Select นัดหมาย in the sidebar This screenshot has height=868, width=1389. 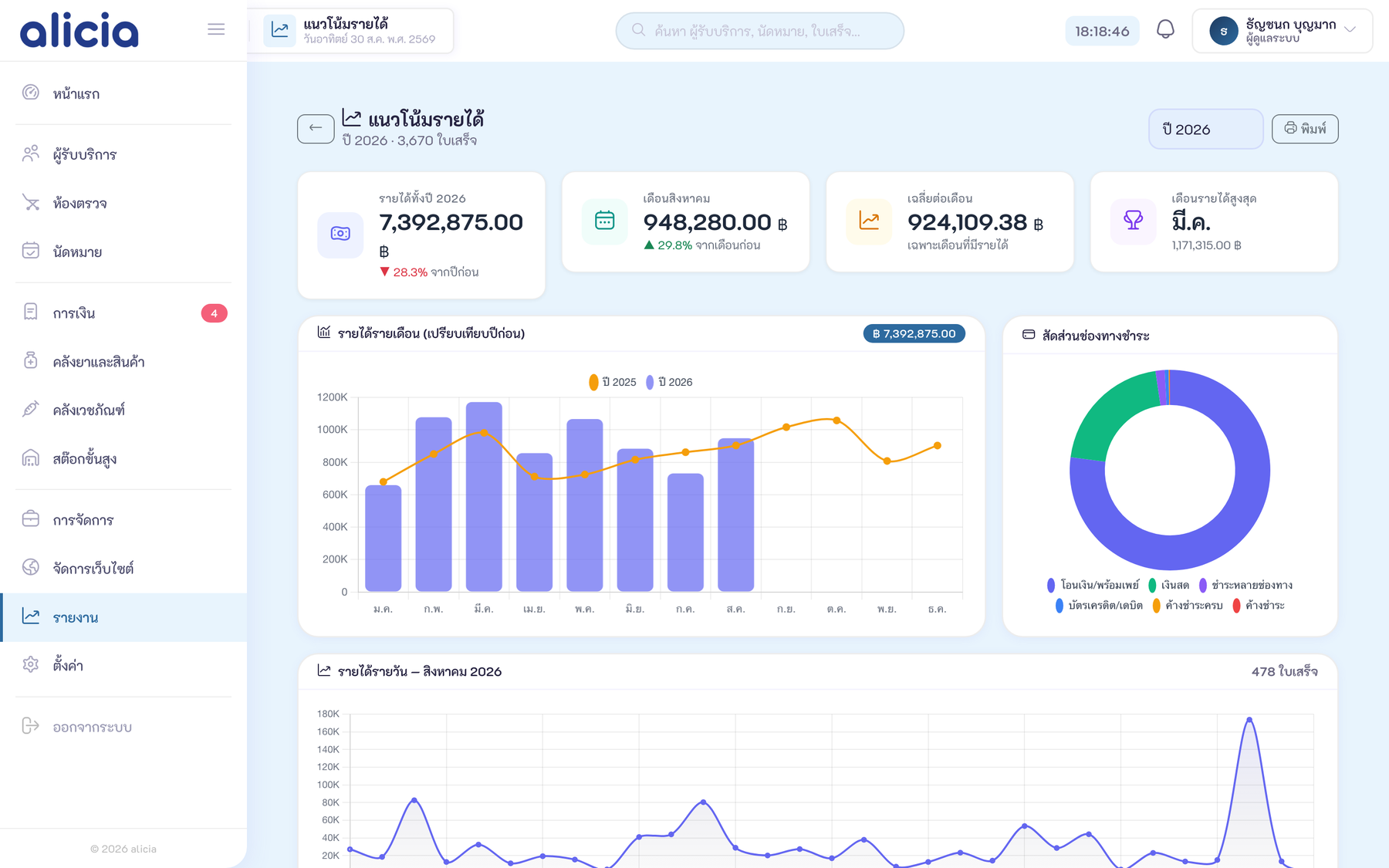tap(123, 252)
